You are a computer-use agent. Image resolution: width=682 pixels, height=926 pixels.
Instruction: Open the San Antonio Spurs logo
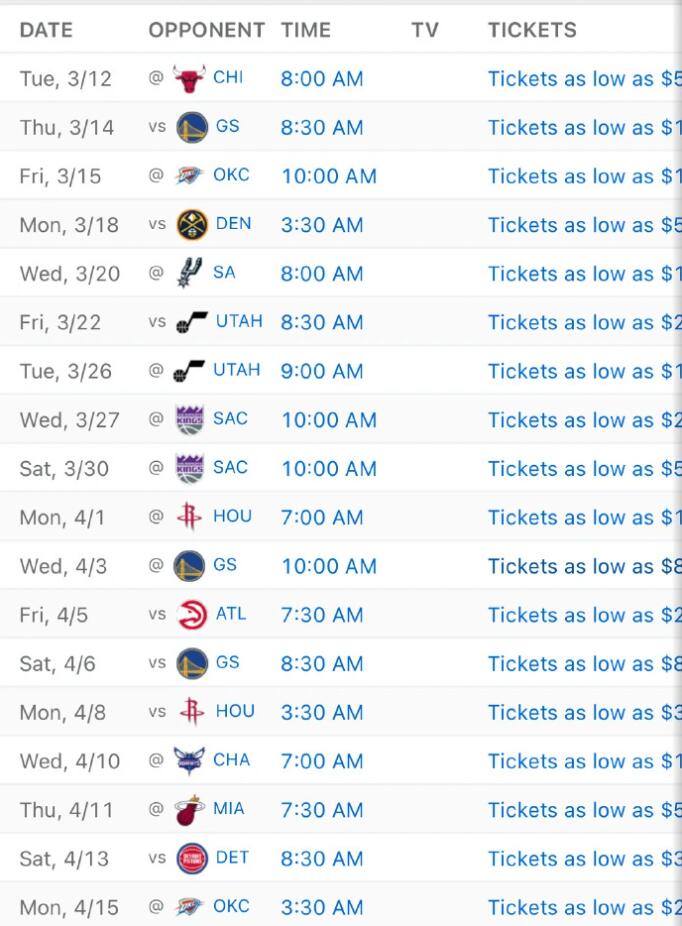(189, 273)
